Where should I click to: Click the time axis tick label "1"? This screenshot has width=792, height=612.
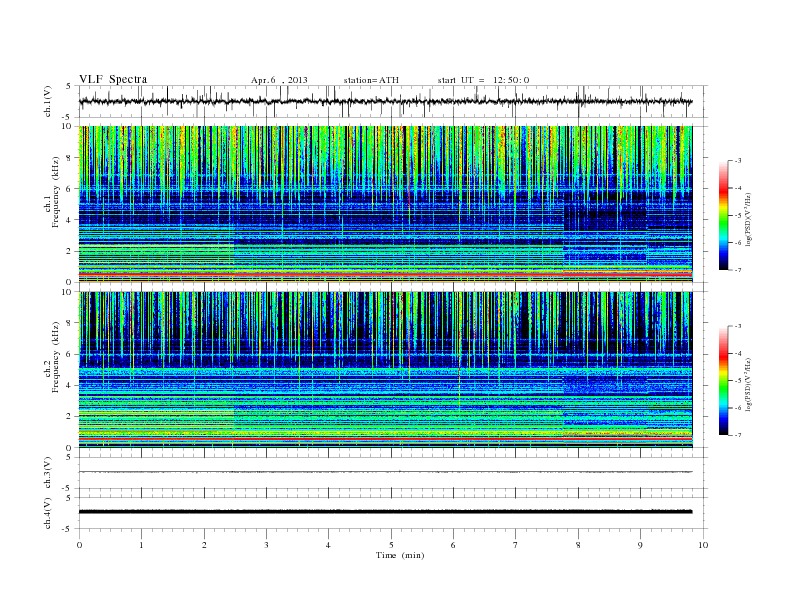click(141, 545)
